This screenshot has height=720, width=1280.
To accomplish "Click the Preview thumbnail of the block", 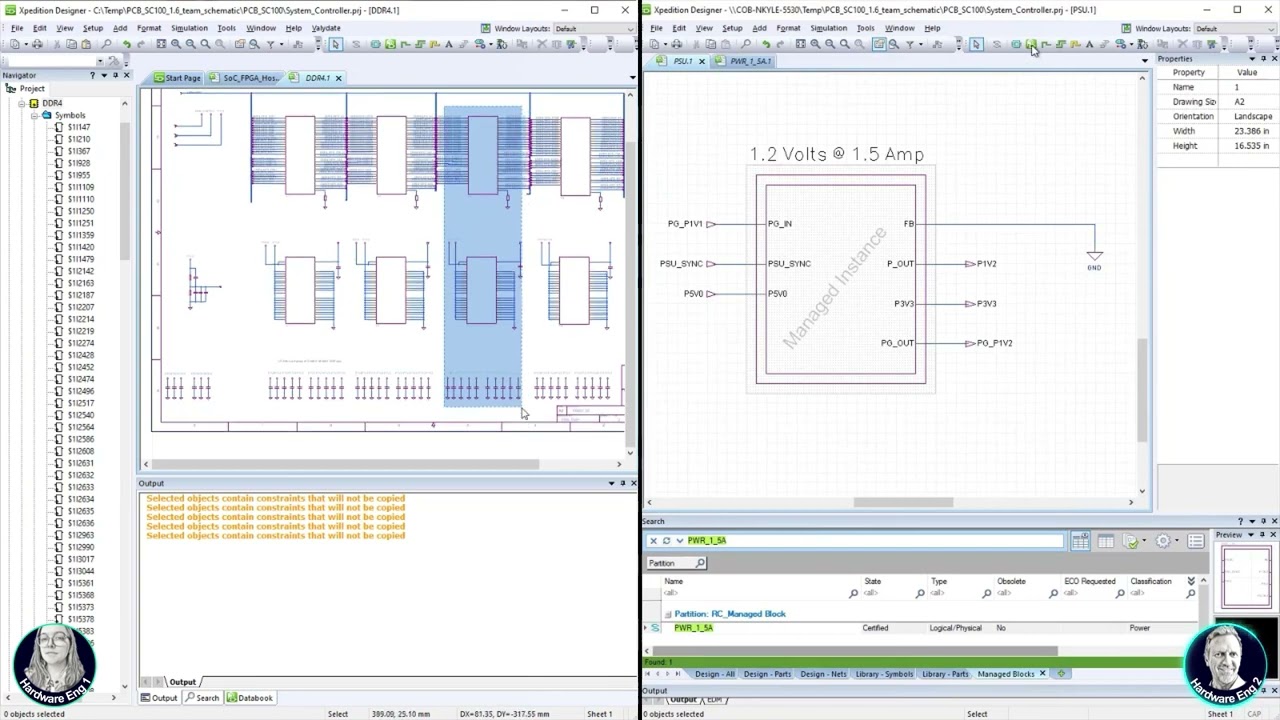I will (x=1246, y=576).
